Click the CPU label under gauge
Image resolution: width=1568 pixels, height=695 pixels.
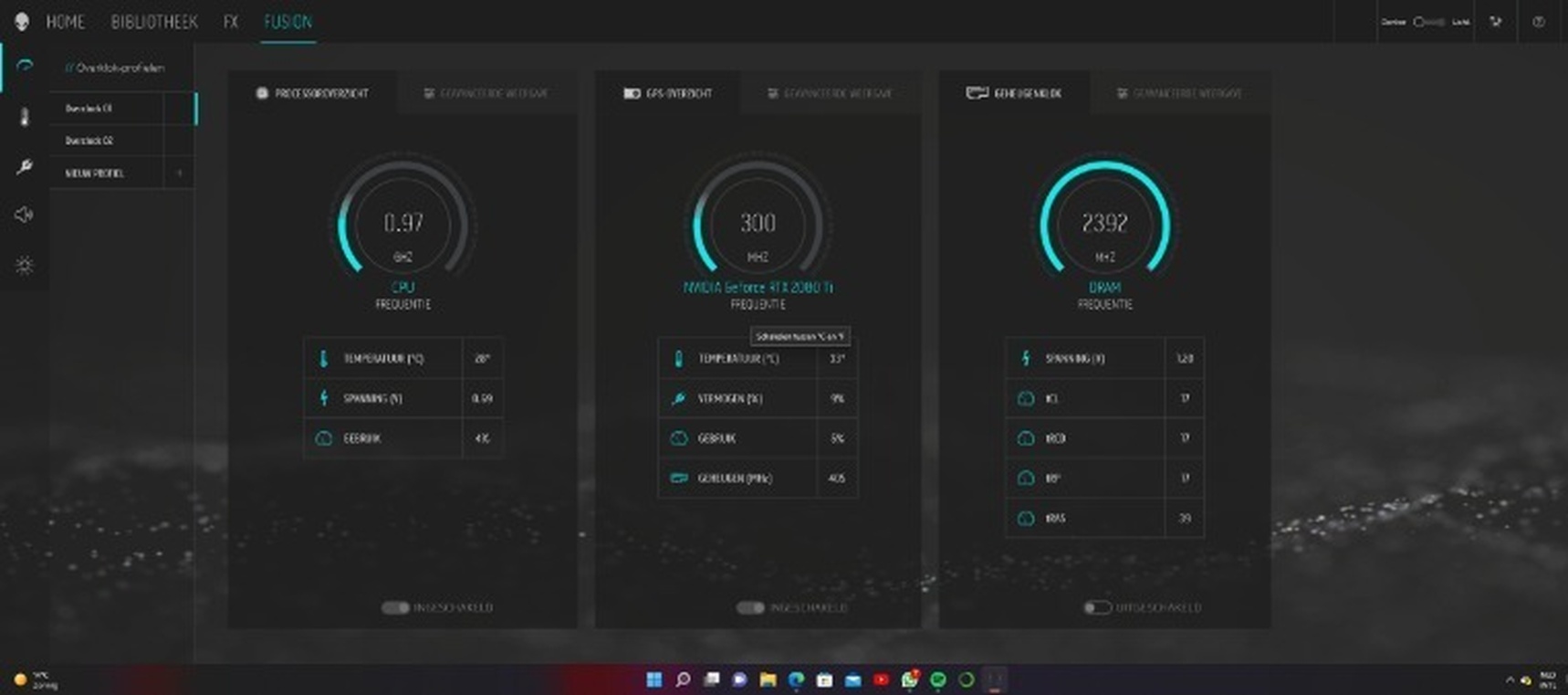tap(402, 287)
